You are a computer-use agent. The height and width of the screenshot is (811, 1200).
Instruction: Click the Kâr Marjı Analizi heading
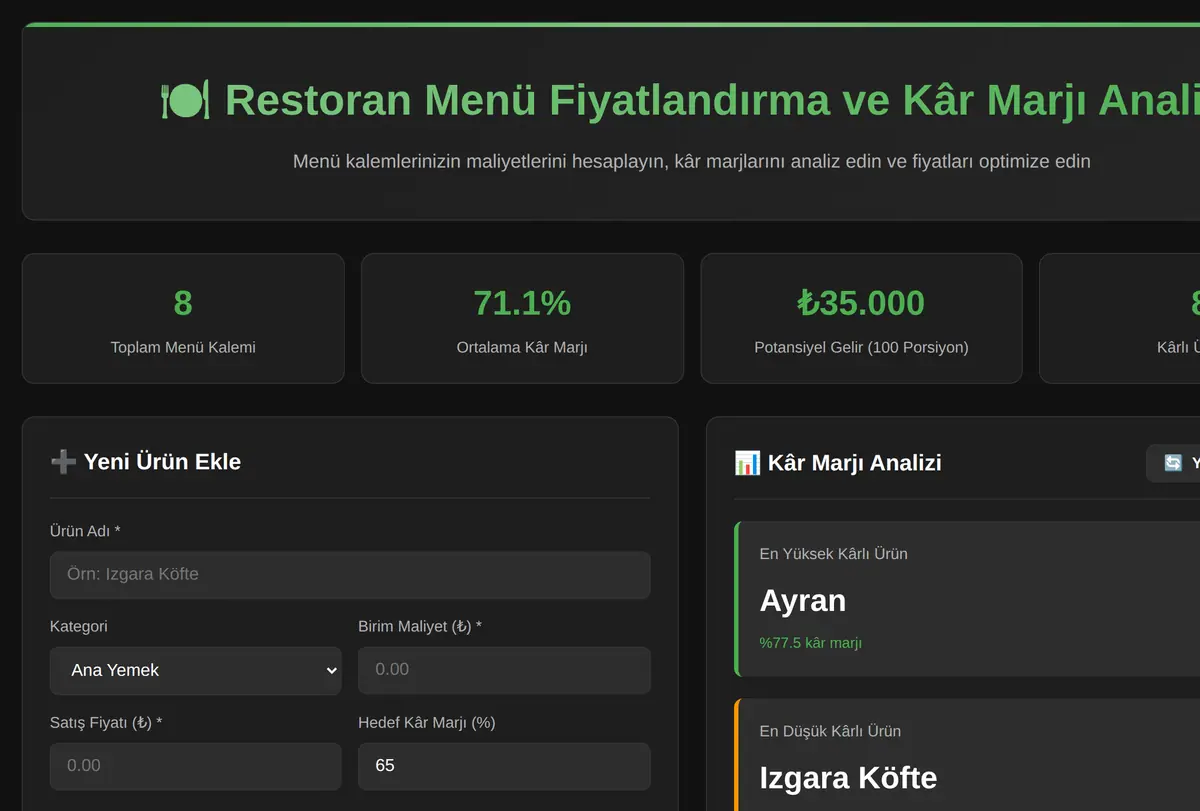855,463
